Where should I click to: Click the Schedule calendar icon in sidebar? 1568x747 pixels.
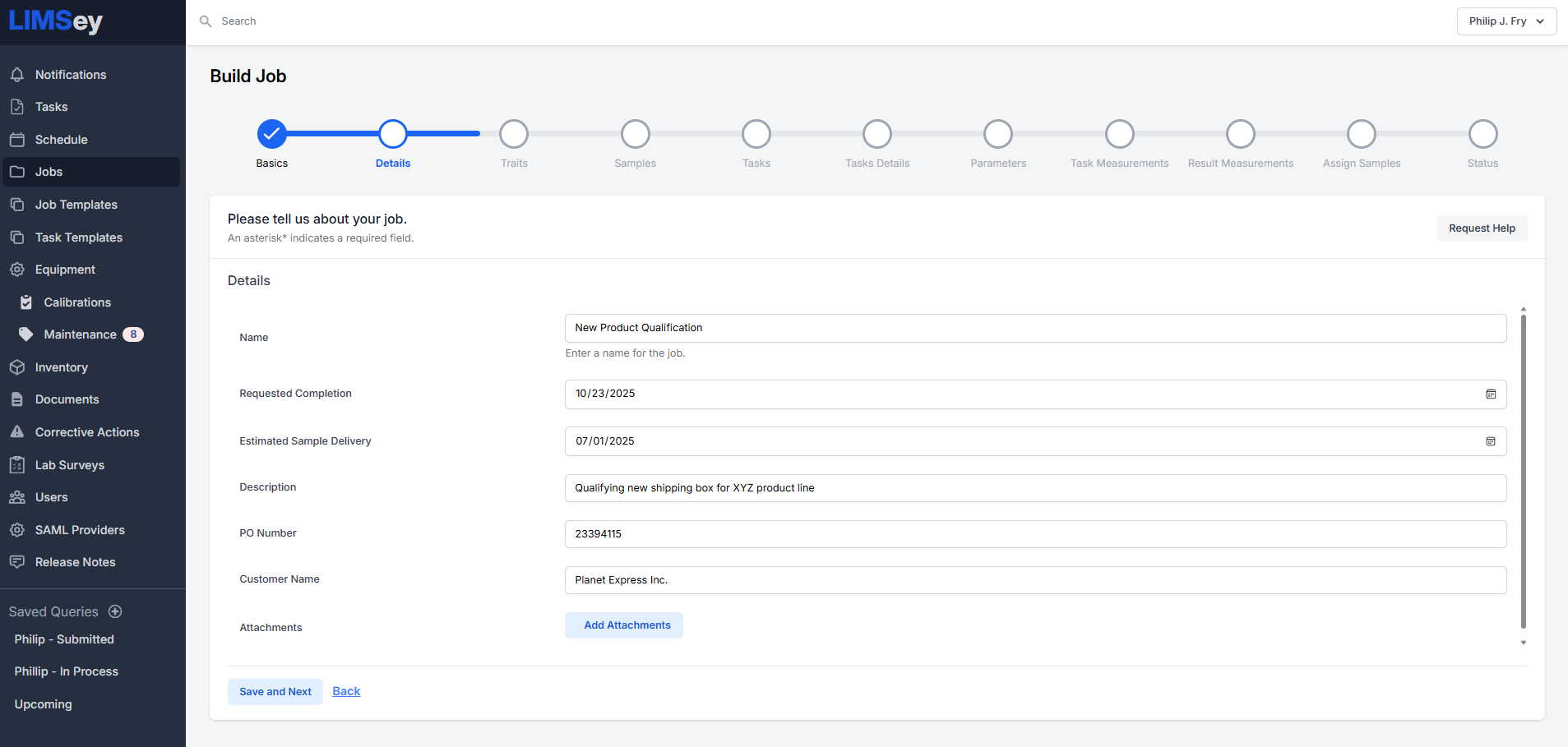(17, 140)
